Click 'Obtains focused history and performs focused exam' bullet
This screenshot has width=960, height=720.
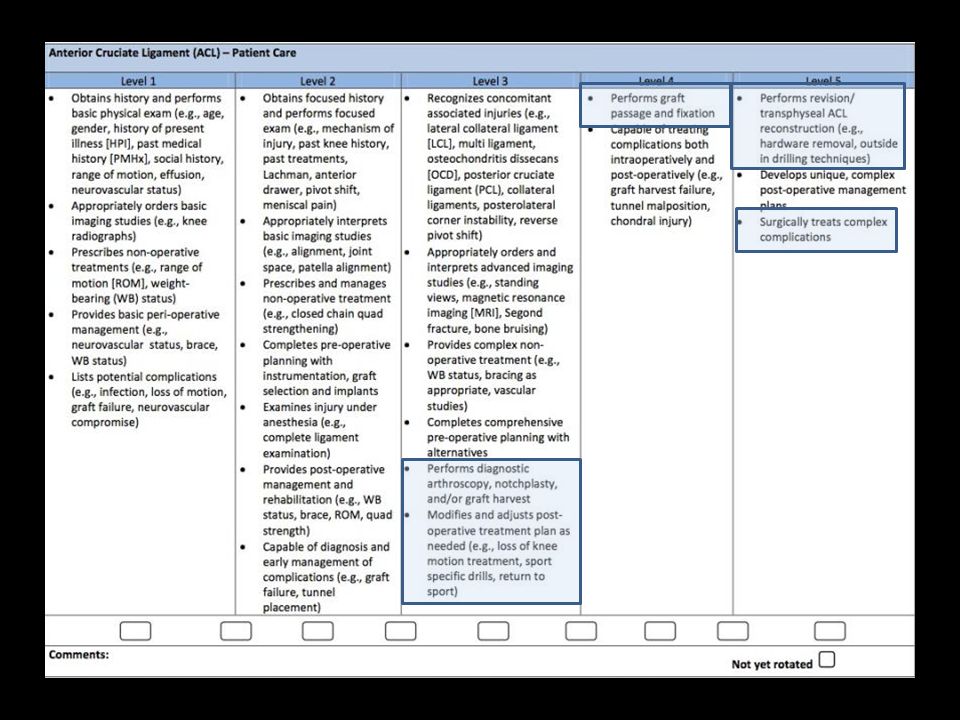point(328,151)
